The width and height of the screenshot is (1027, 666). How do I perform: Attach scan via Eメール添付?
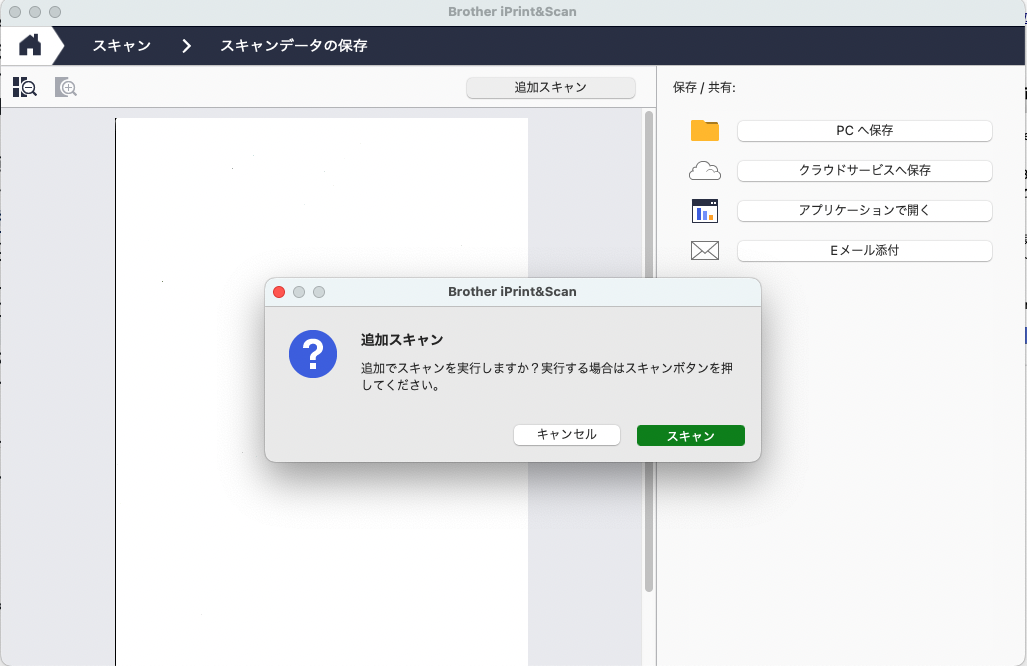pyautogui.click(x=864, y=251)
